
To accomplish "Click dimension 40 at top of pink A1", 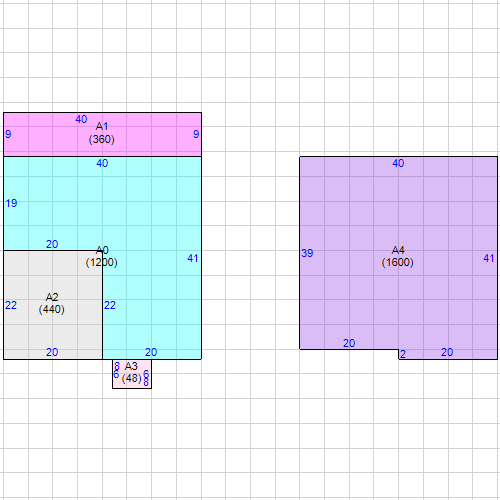I will click(81, 119).
